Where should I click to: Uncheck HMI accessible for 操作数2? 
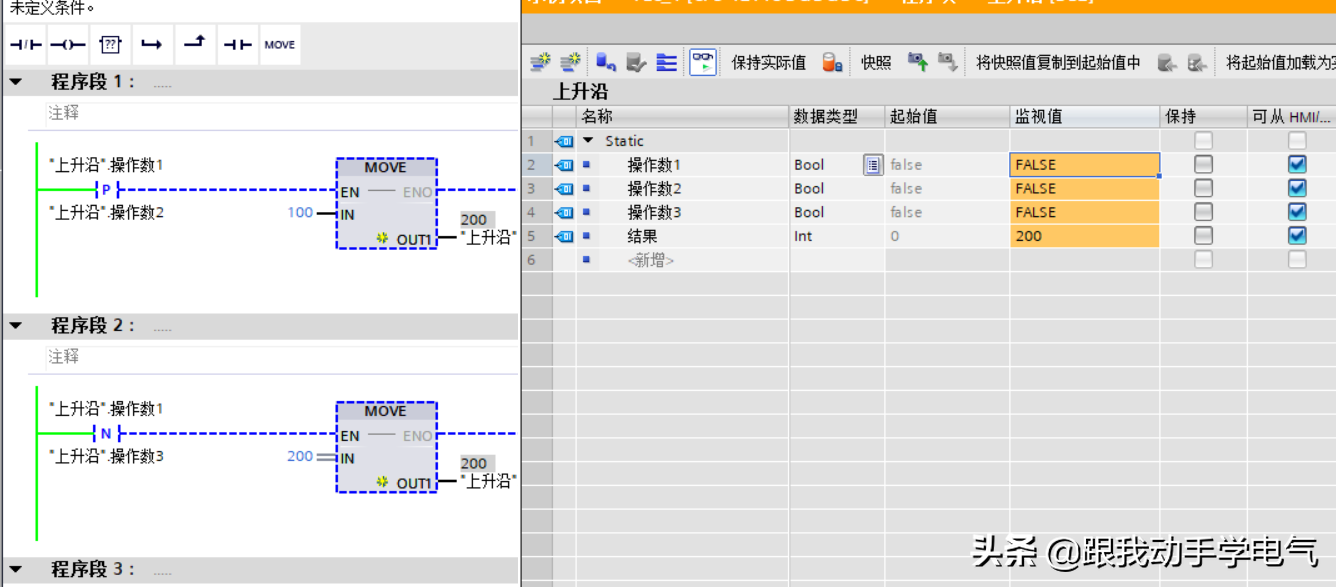(1297, 188)
